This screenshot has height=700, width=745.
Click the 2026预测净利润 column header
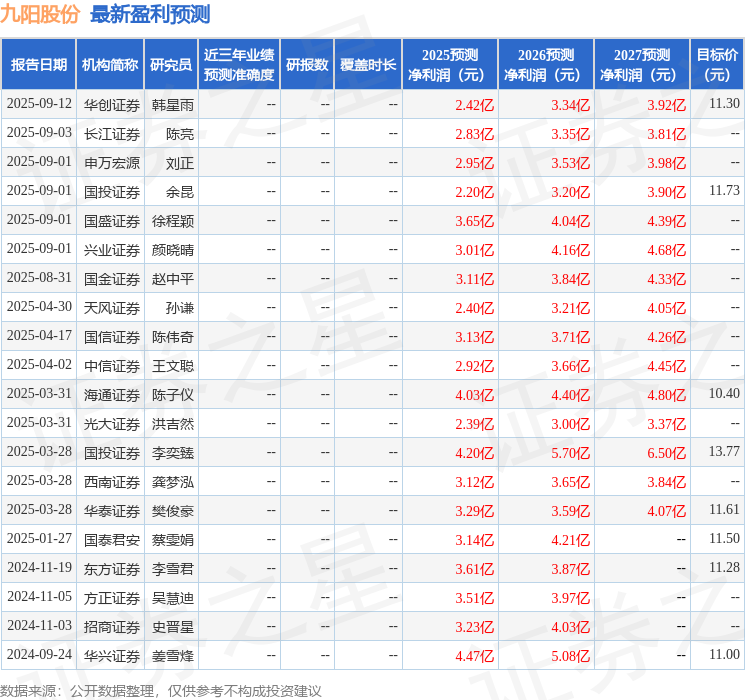pos(546,65)
